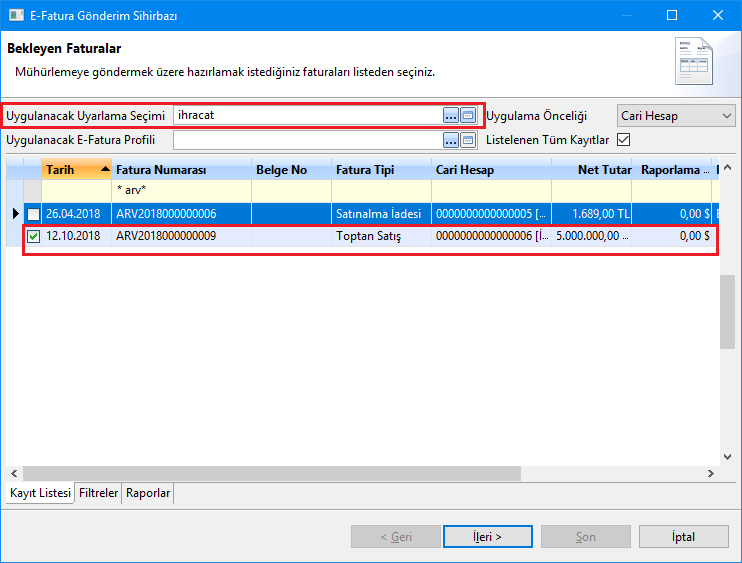The width and height of the screenshot is (742, 563).
Task: Open the Uygulama Önceliği dropdown
Action: 675,116
